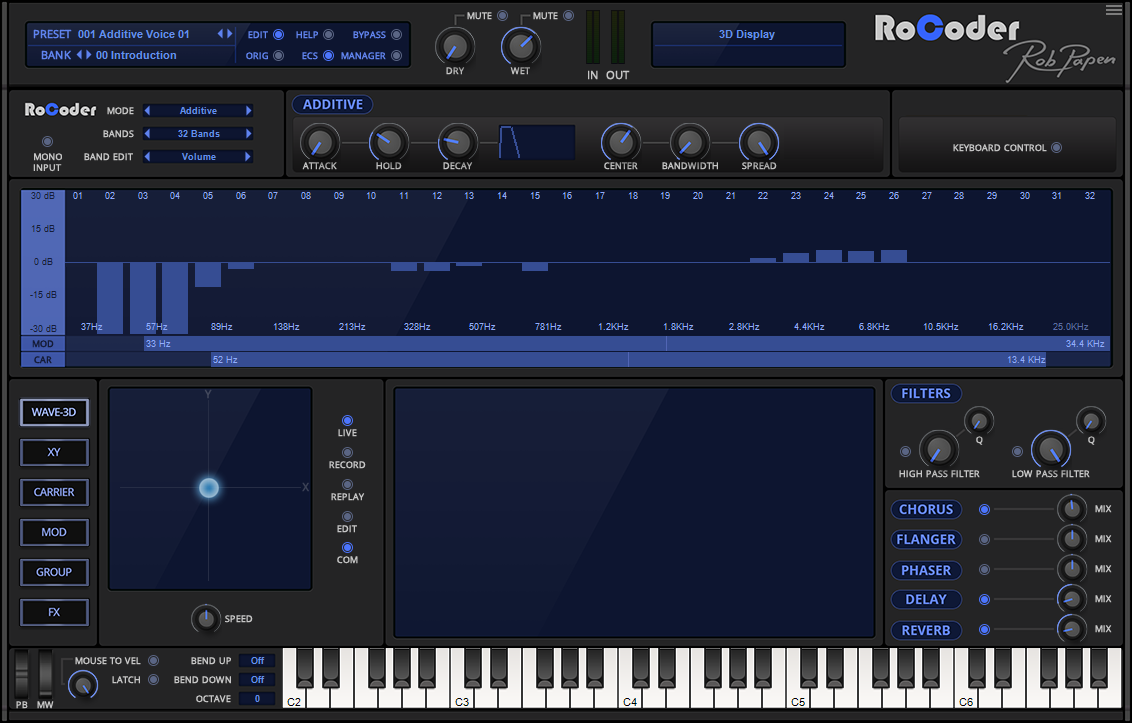Click the Low Pass Filter knob
Viewport: 1132px width, 723px height.
tap(1050, 450)
